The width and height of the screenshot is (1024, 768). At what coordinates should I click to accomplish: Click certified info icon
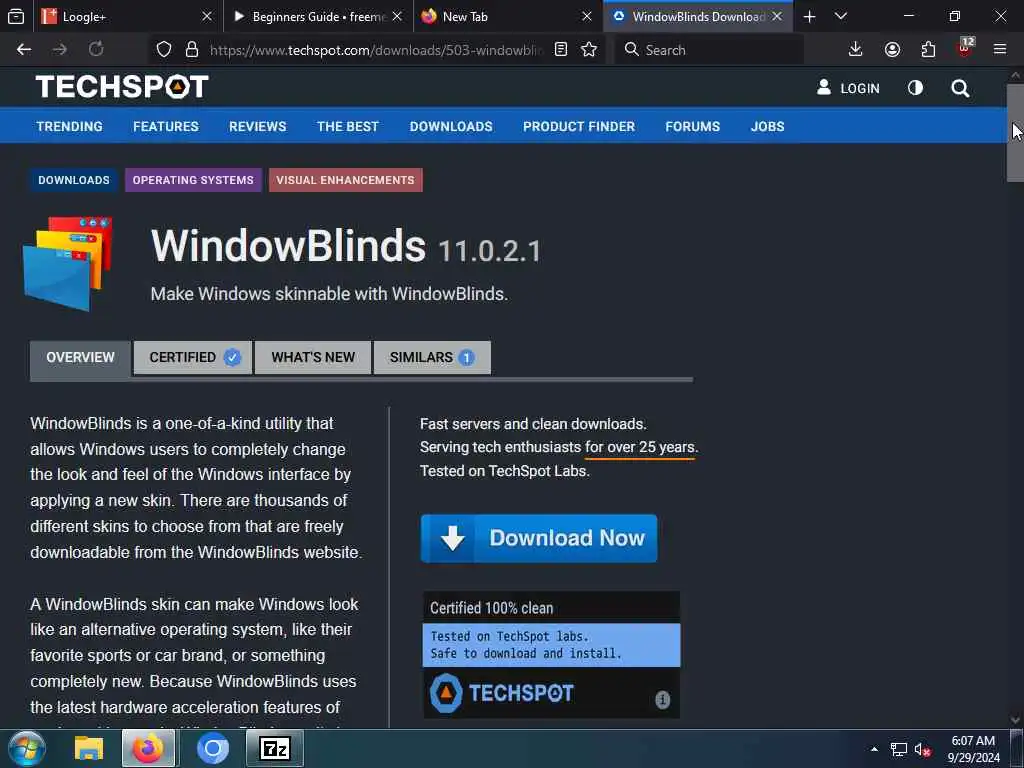[x=662, y=699]
